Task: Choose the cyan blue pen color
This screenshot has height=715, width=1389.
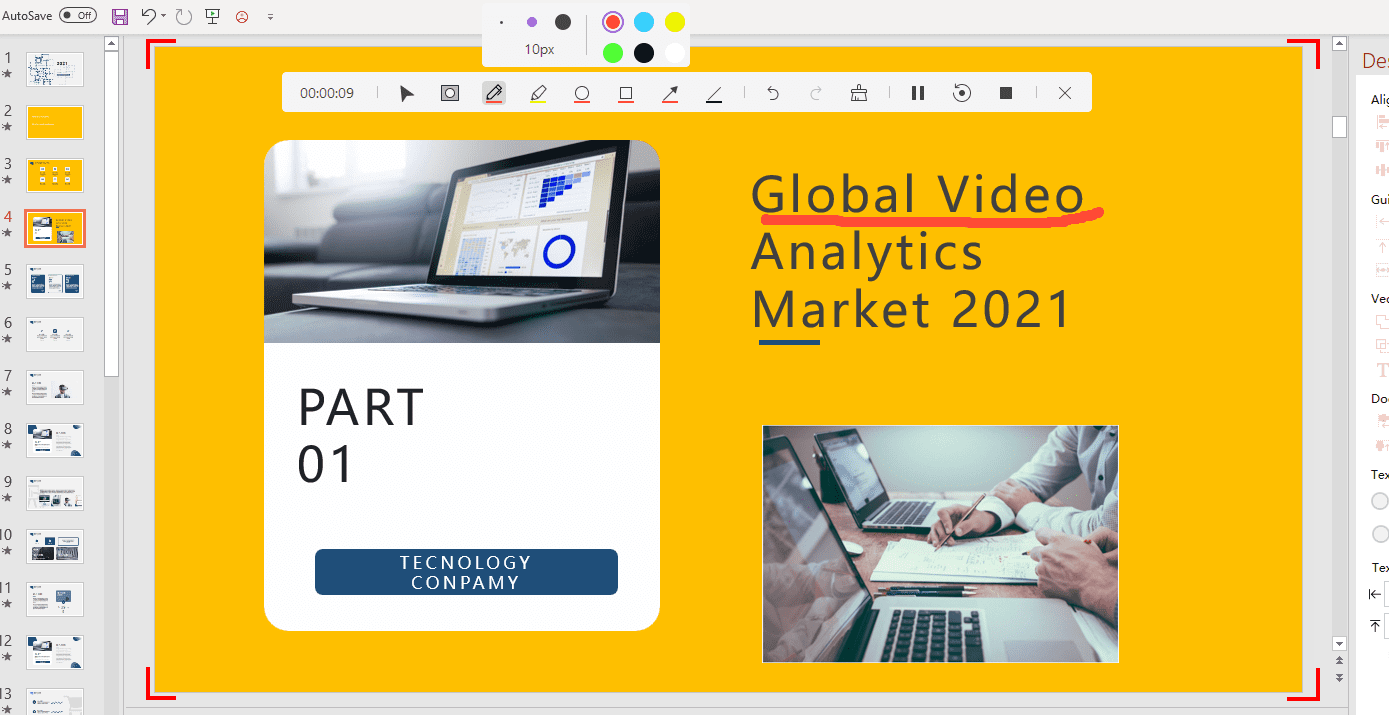Action: tap(644, 22)
